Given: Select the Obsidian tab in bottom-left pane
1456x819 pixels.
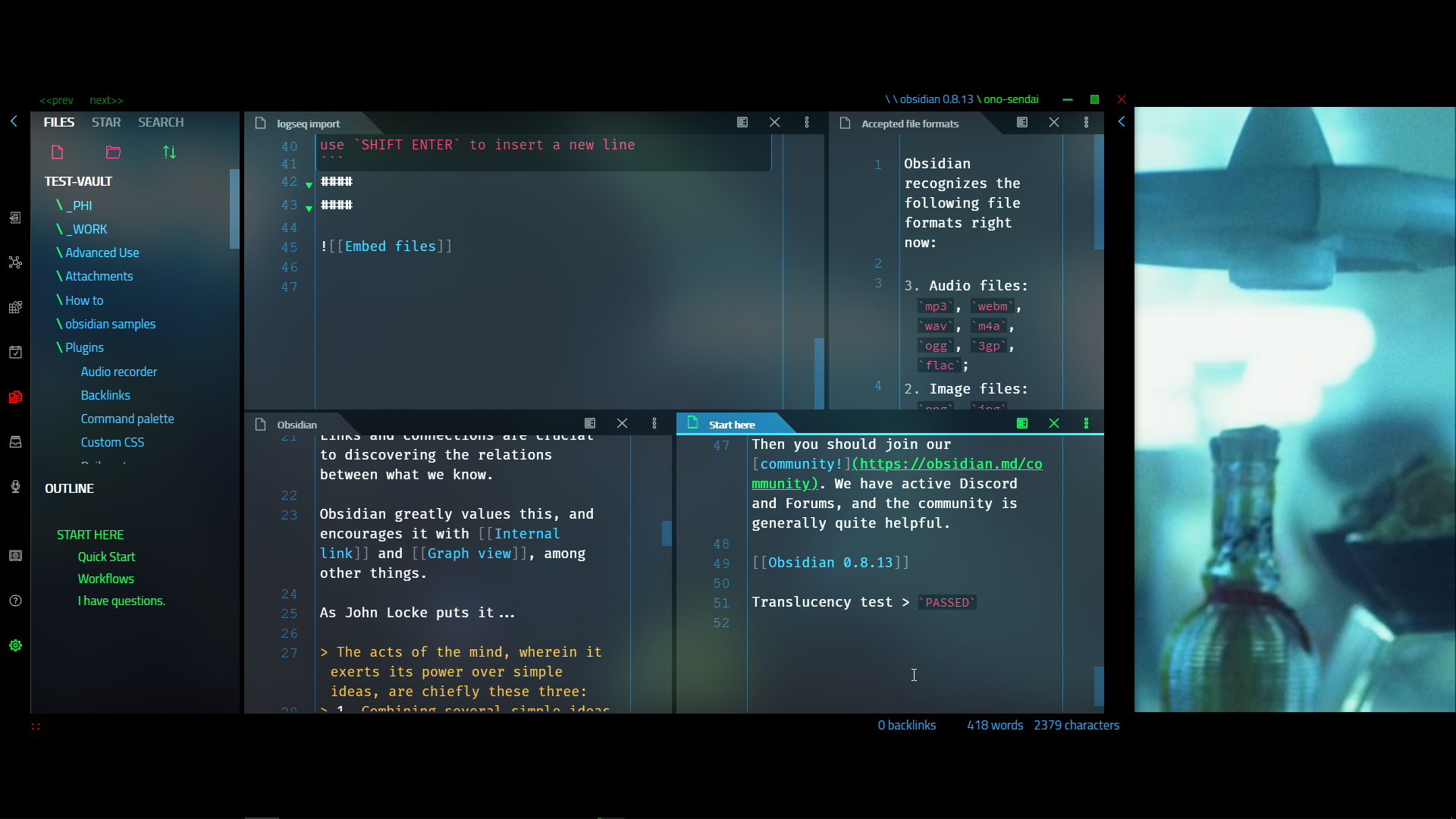Looking at the screenshot, I should pos(296,424).
